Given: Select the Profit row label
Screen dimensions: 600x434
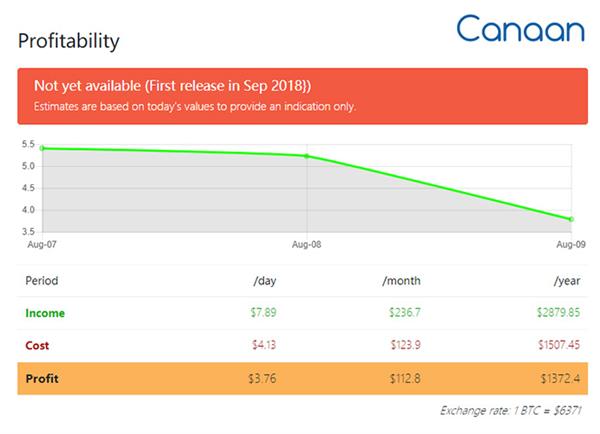Looking at the screenshot, I should coord(41,376).
